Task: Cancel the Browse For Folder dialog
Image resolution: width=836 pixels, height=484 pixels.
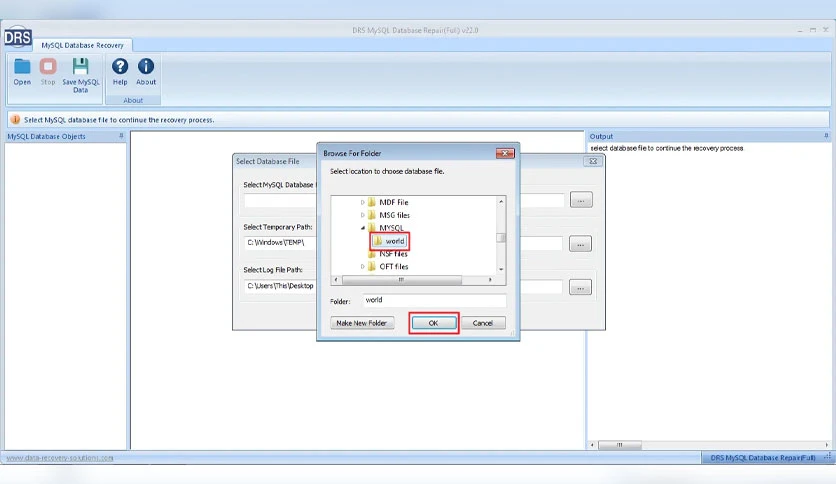Action: click(483, 323)
